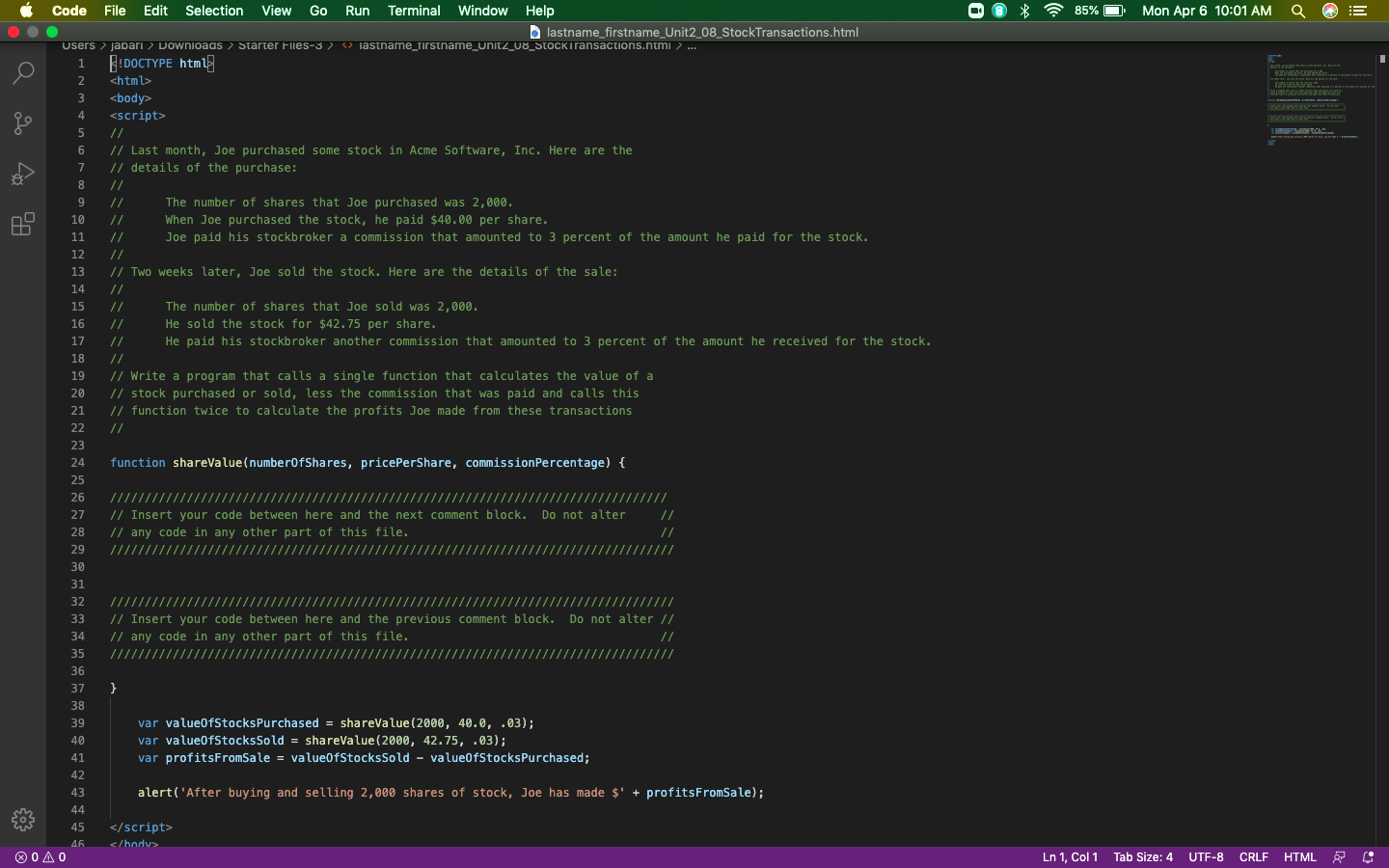Image resolution: width=1389 pixels, height=868 pixels.
Task: Click the DOCTYPE declaration on line 1
Action: [161, 64]
